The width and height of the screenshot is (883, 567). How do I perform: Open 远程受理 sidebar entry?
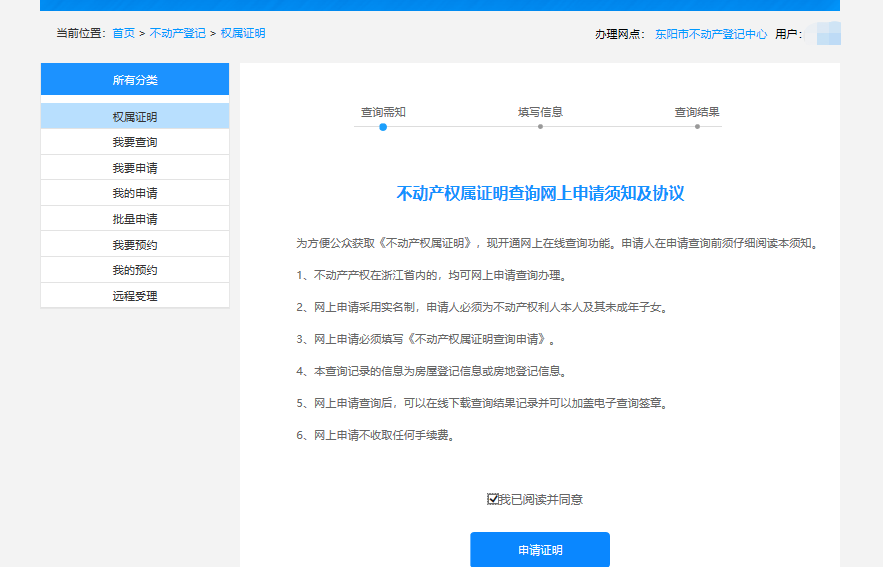(x=135, y=296)
